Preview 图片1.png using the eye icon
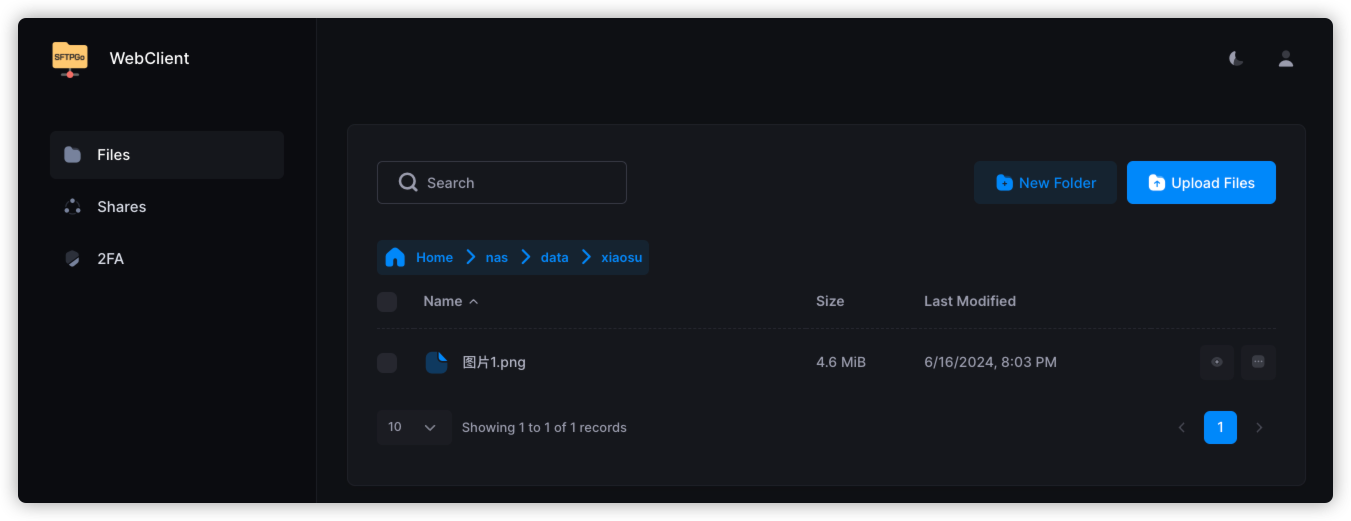 1217,362
